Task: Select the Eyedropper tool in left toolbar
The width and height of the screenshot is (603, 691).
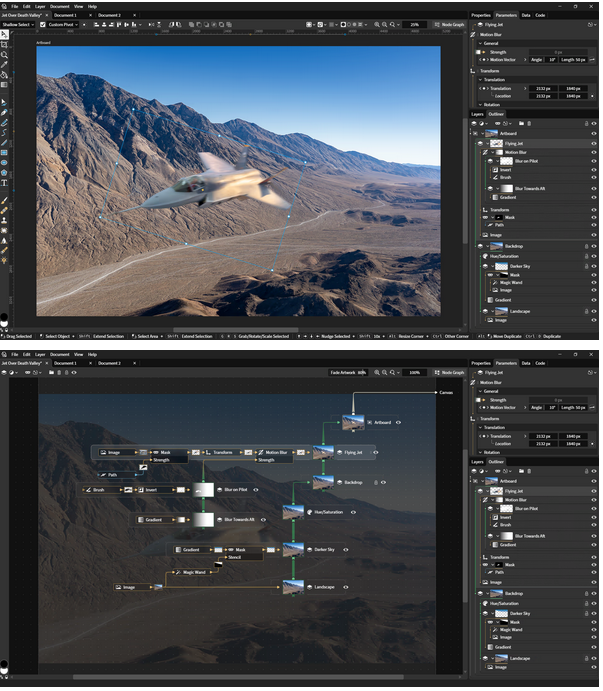Action: pyautogui.click(x=4, y=64)
